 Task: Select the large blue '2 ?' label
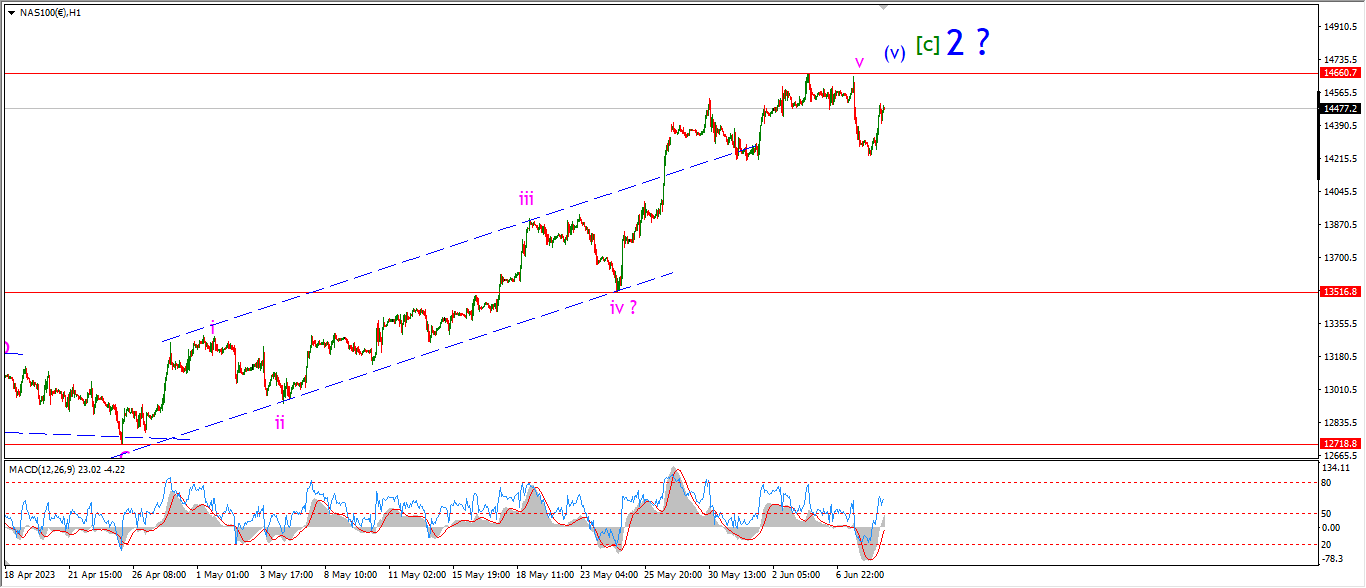[968, 42]
